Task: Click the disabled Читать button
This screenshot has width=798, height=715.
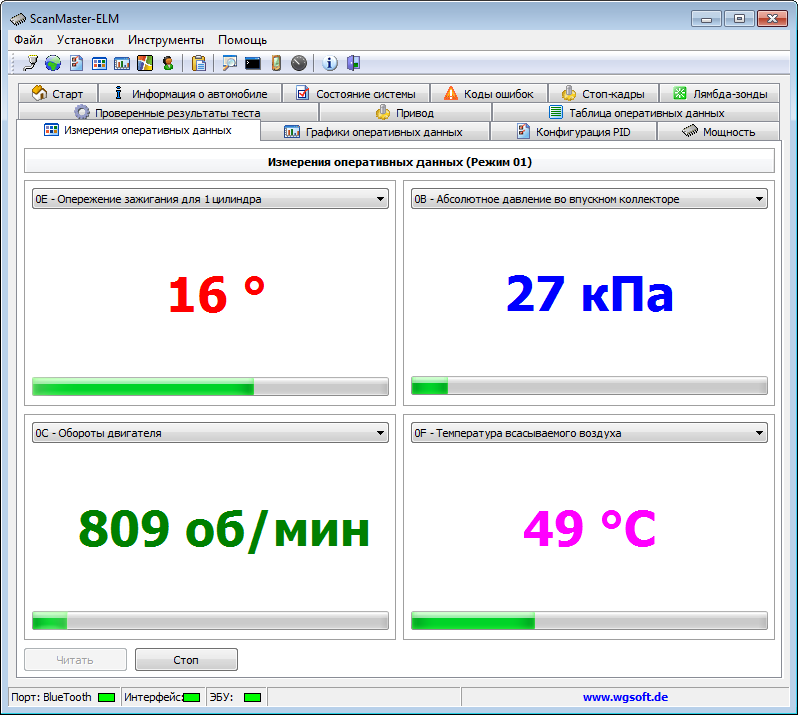Action: click(x=75, y=660)
